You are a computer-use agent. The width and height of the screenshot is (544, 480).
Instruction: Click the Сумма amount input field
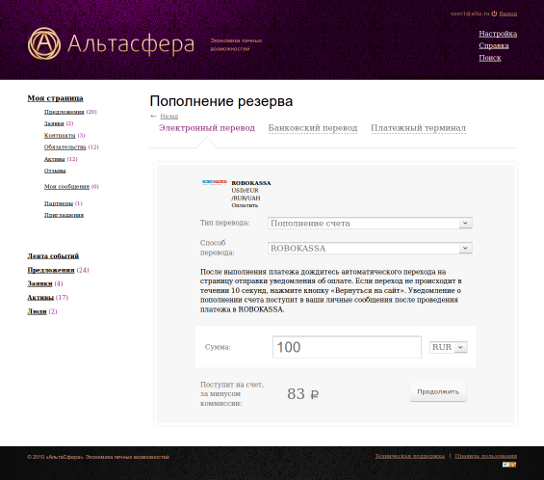[x=347, y=347]
